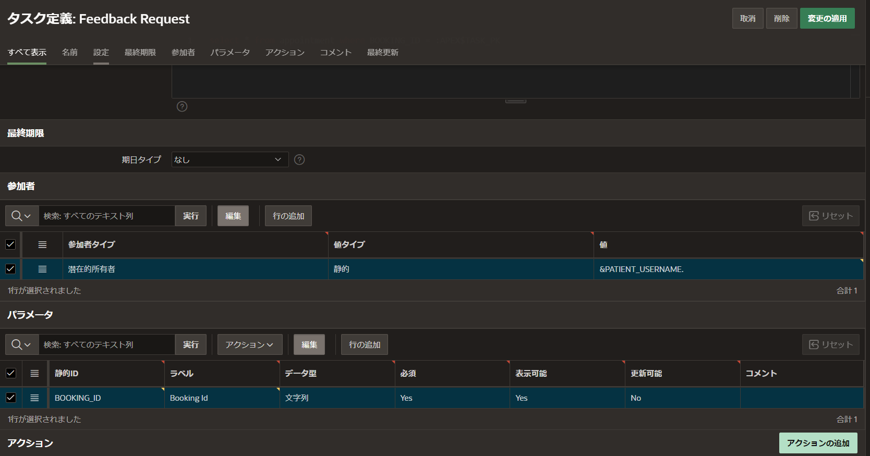The height and width of the screenshot is (456, 870).
Task: Click the 静的ID column header
Action: (x=107, y=373)
